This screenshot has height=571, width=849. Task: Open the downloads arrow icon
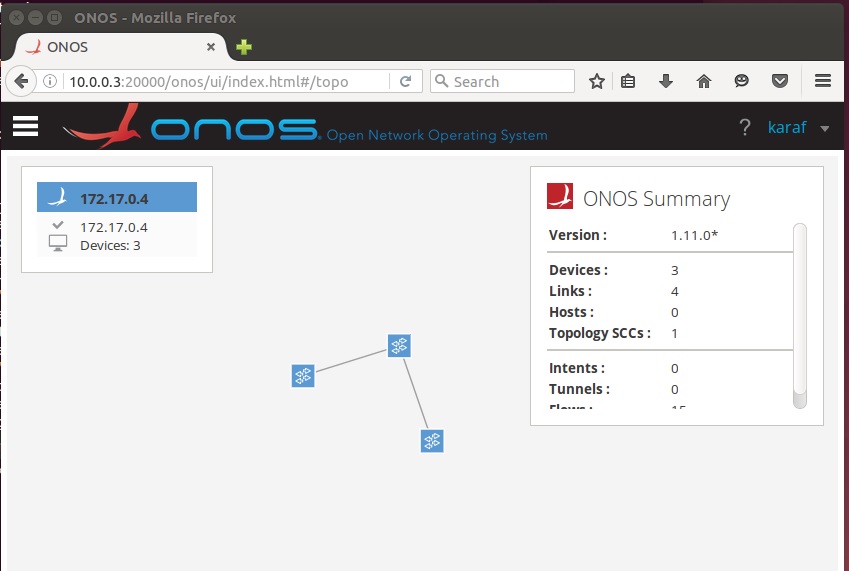[x=666, y=81]
